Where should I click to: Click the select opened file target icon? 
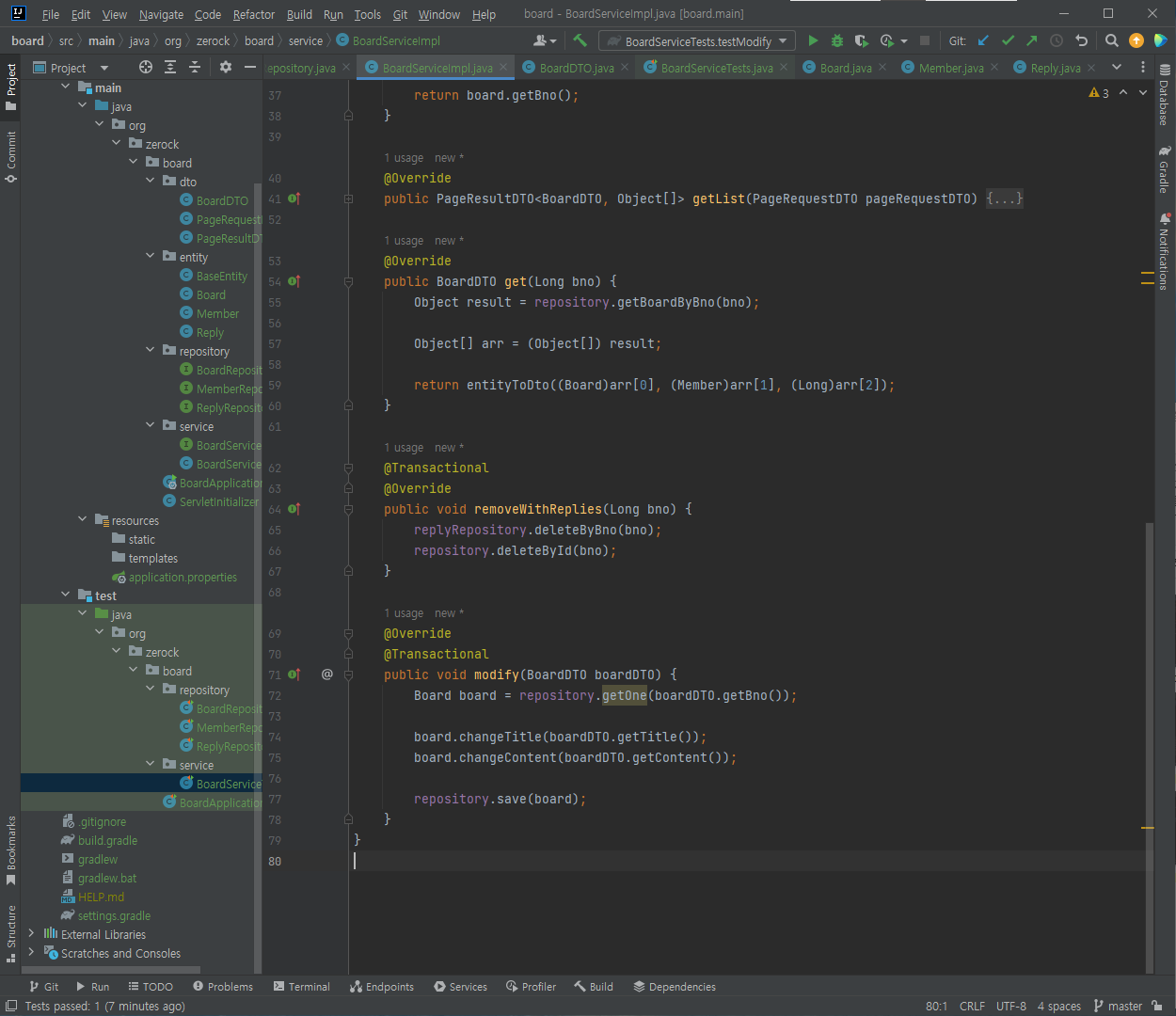145,67
